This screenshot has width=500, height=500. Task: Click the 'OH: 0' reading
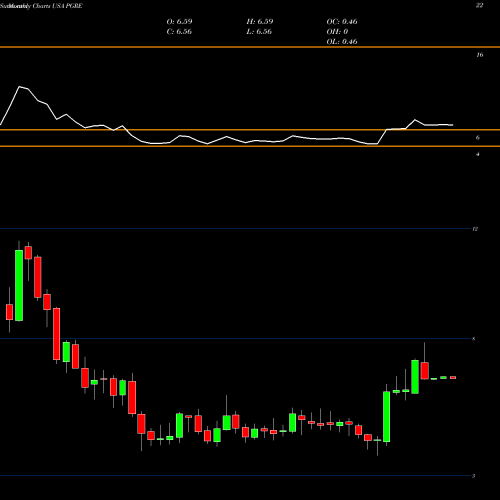pos(337,32)
